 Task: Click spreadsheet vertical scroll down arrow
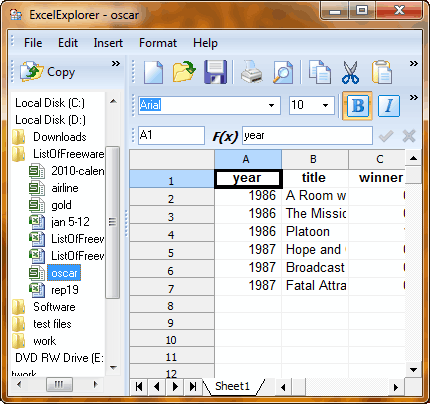413,369
